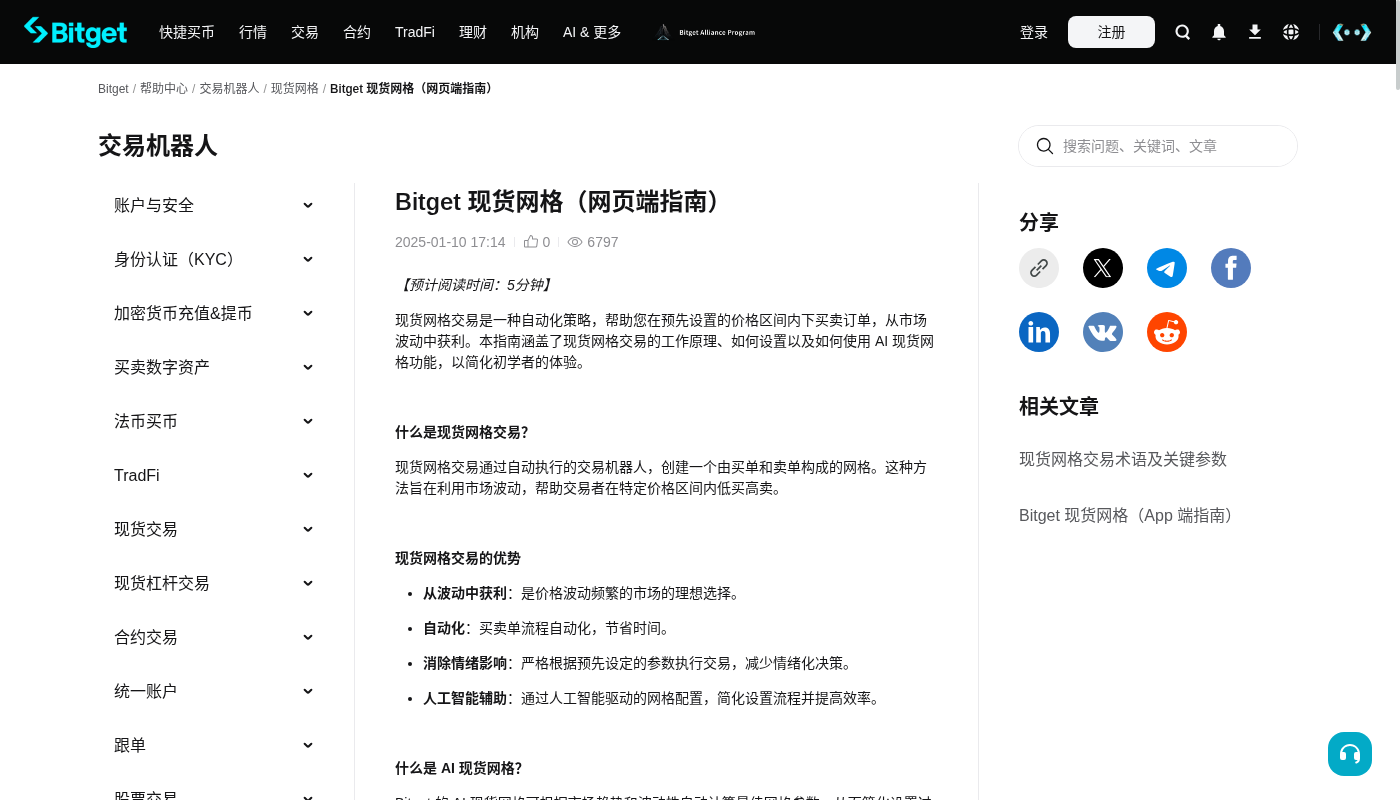The image size is (1400, 800).
Task: Expand 法币买币 sidebar section
Action: click(x=214, y=421)
